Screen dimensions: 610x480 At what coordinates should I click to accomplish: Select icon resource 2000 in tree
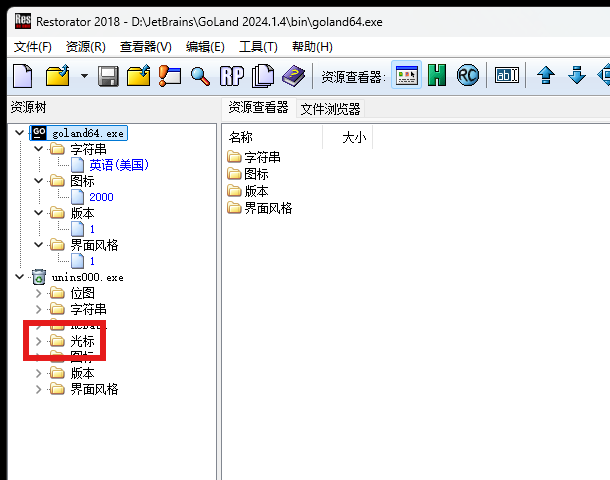[x=101, y=197]
